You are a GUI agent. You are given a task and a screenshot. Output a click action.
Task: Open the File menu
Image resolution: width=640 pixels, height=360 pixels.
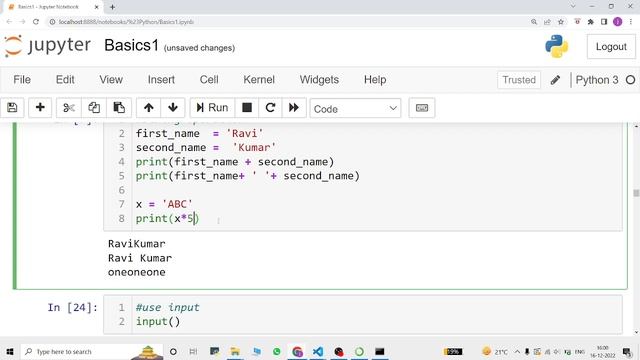pyautogui.click(x=22, y=80)
